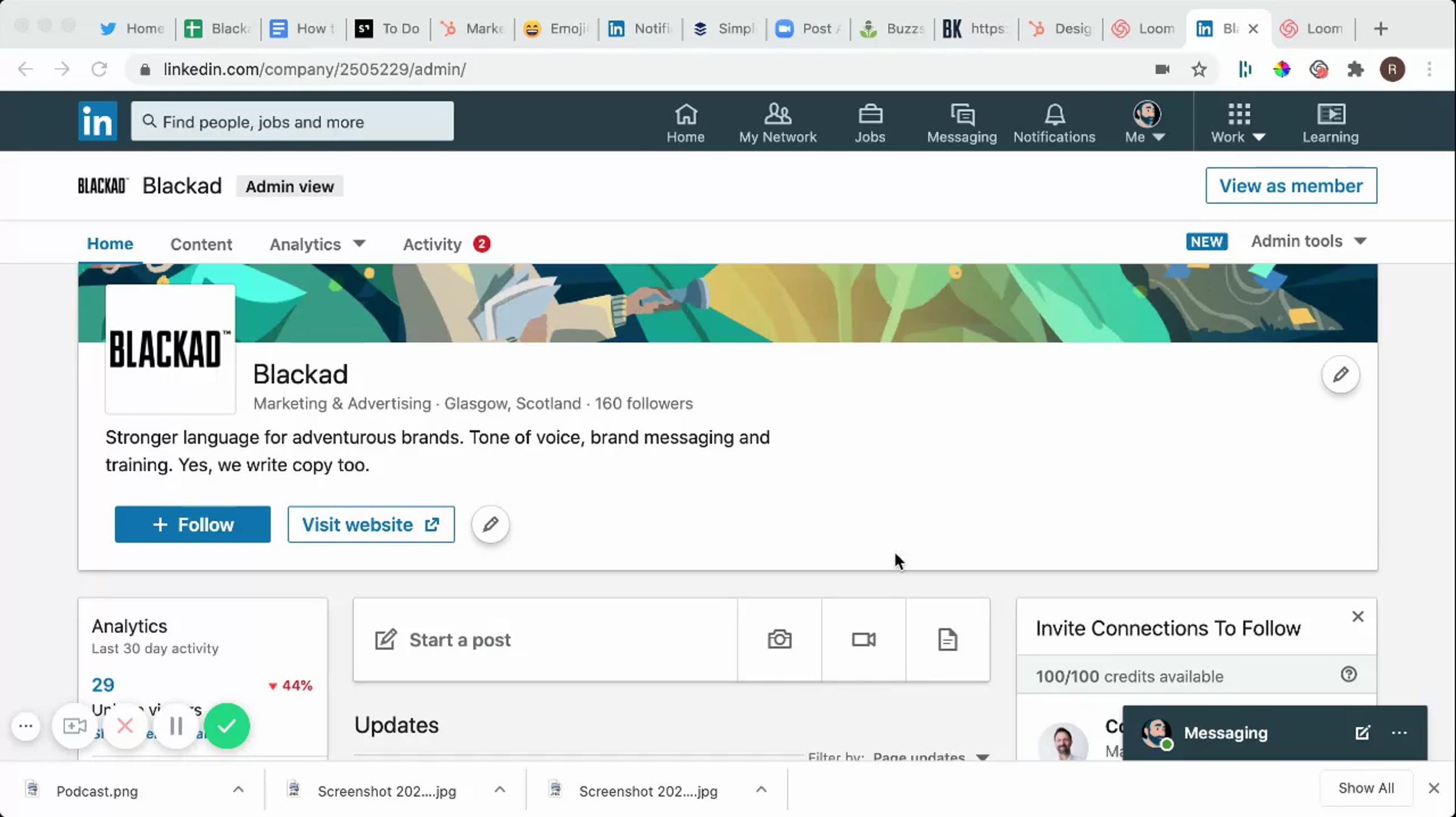Expand the Analytics dropdown
1456x817 pixels.
tap(317, 244)
